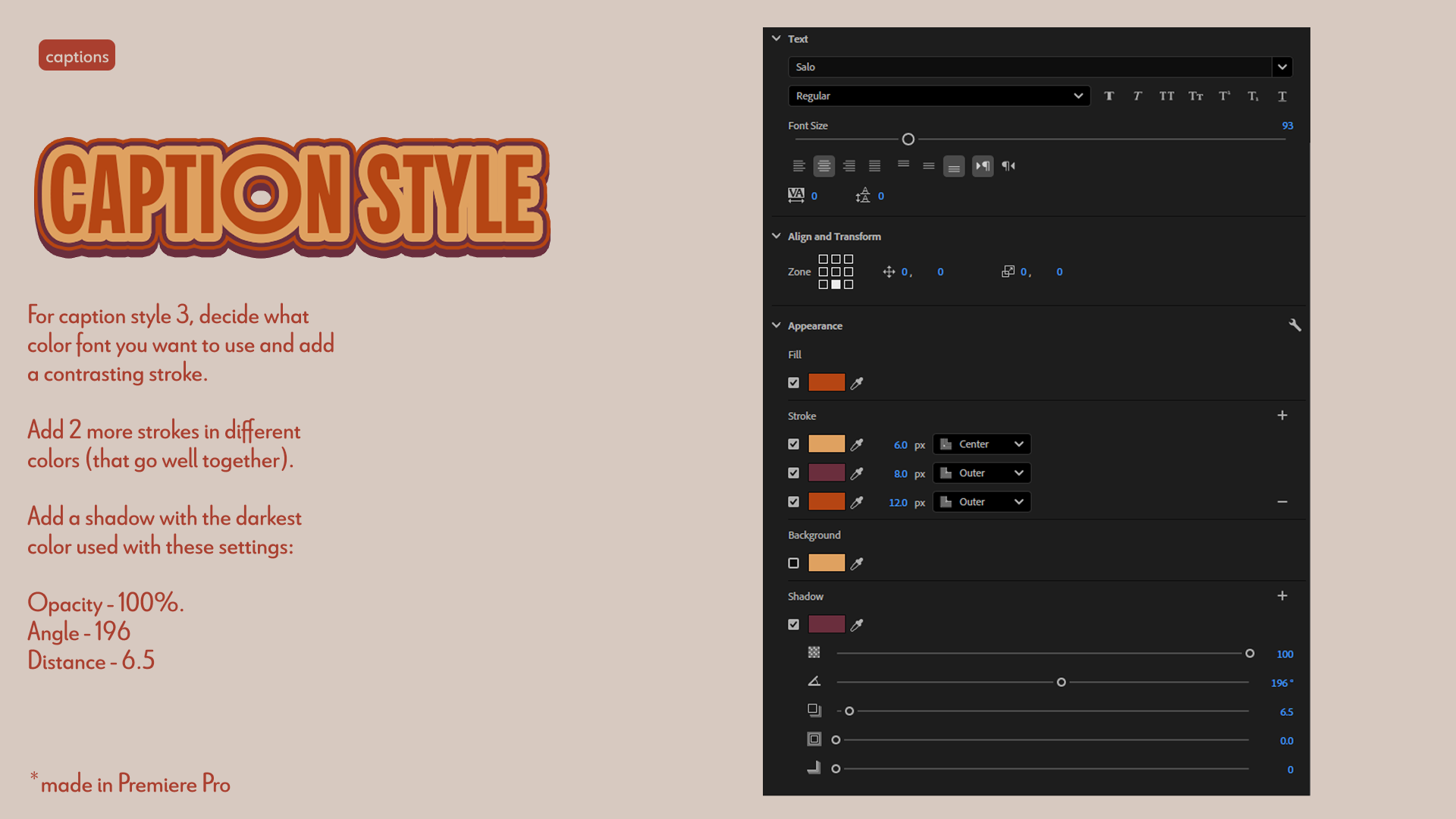
Task: Add another shadow with plus button
Action: (1282, 596)
